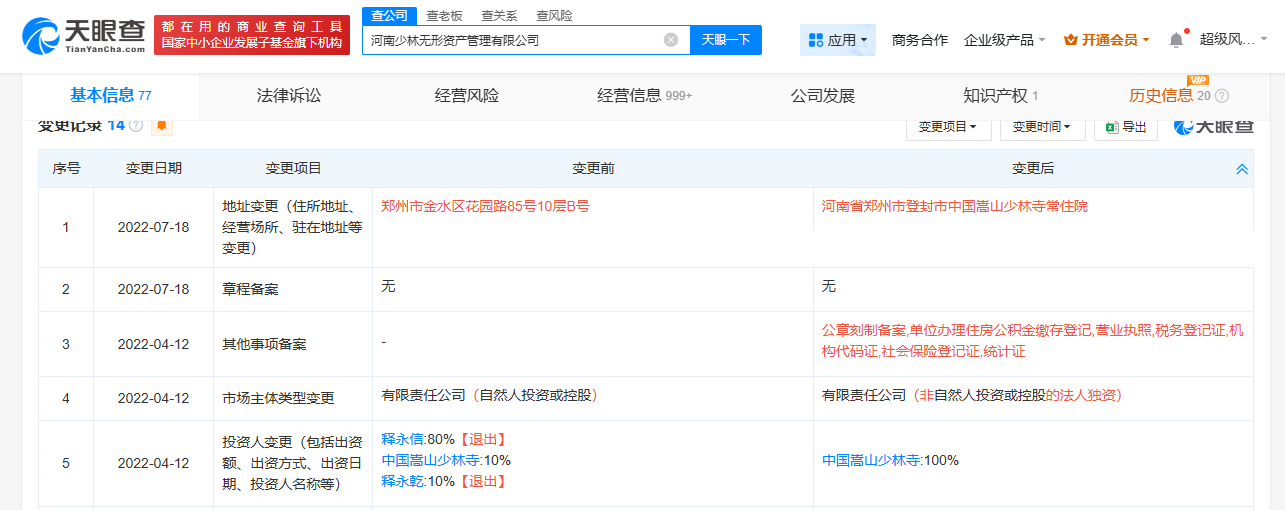Click date 2022-04-12 in row 3

tap(154, 344)
